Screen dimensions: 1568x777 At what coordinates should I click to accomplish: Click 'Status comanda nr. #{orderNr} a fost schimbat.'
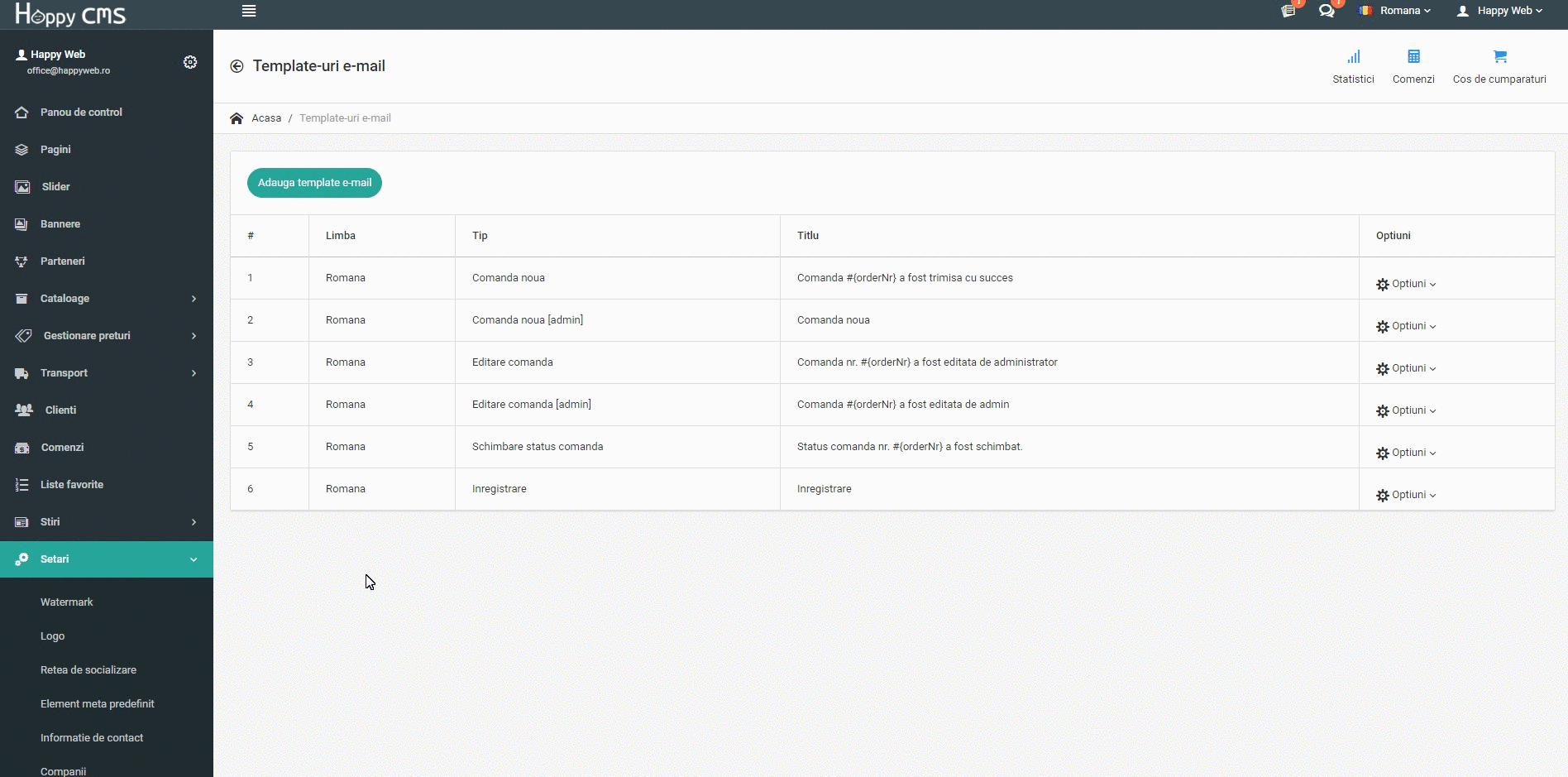(x=910, y=447)
